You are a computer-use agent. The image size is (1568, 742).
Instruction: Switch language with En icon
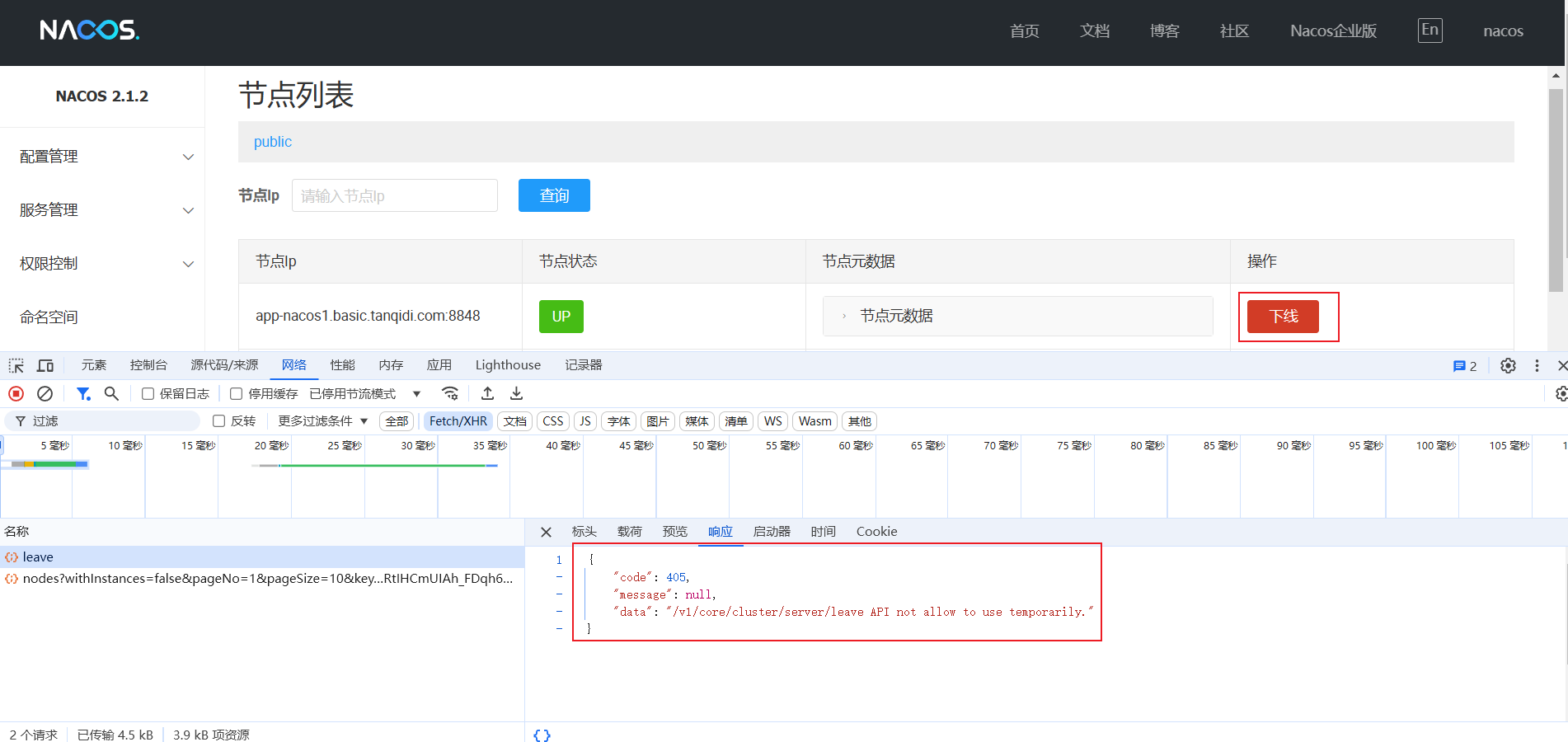(1430, 31)
